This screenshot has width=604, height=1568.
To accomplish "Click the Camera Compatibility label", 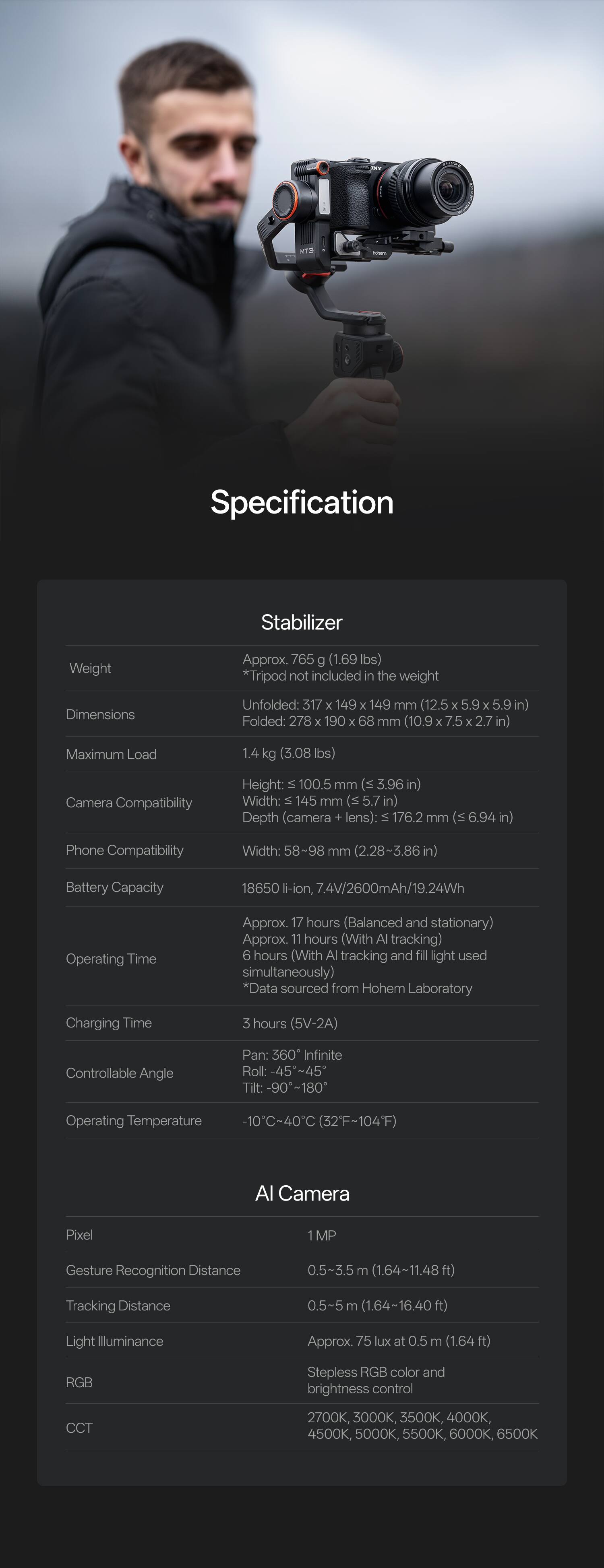I will coord(128,803).
